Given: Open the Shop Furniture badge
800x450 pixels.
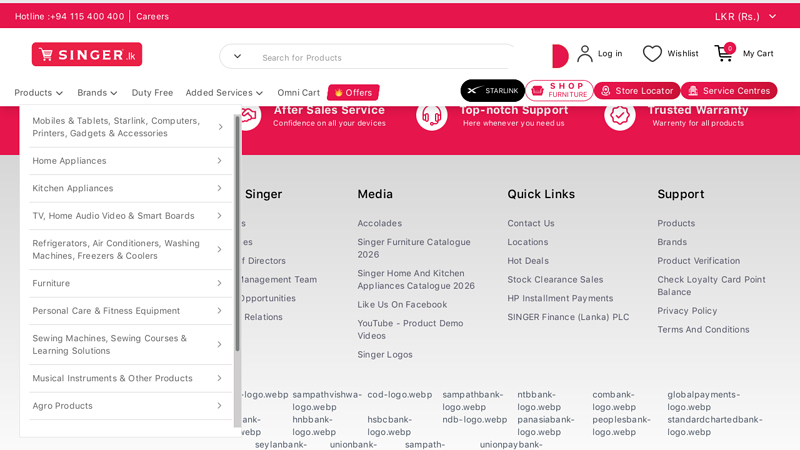Looking at the screenshot, I should (559, 91).
